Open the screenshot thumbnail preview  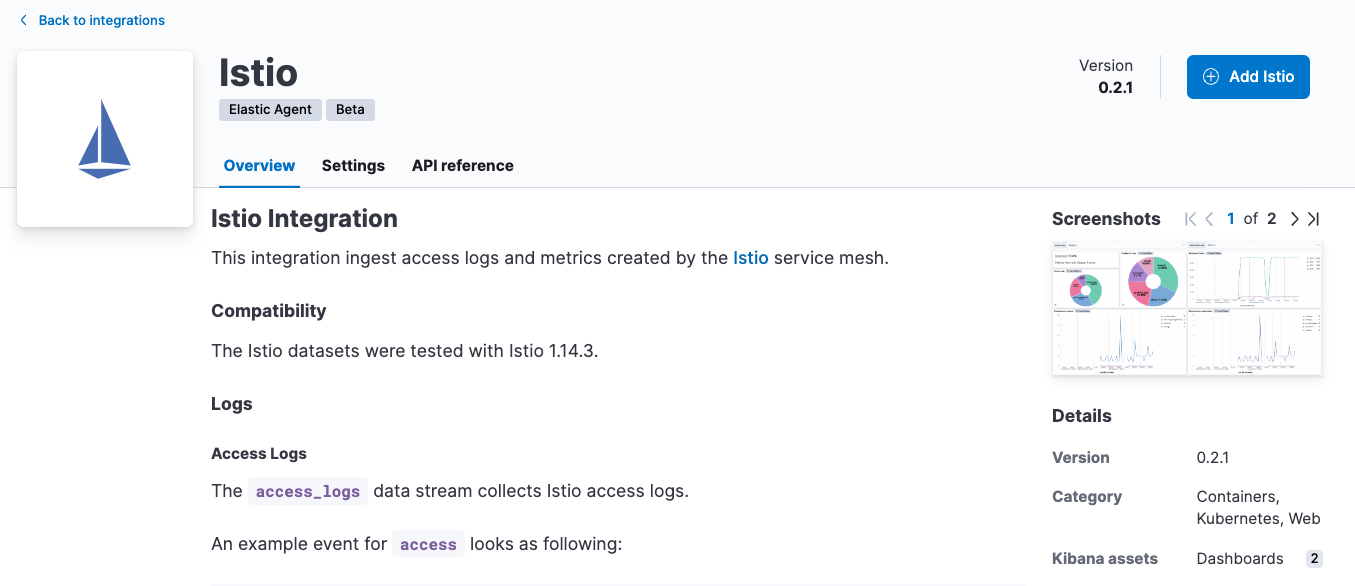tap(1187, 307)
